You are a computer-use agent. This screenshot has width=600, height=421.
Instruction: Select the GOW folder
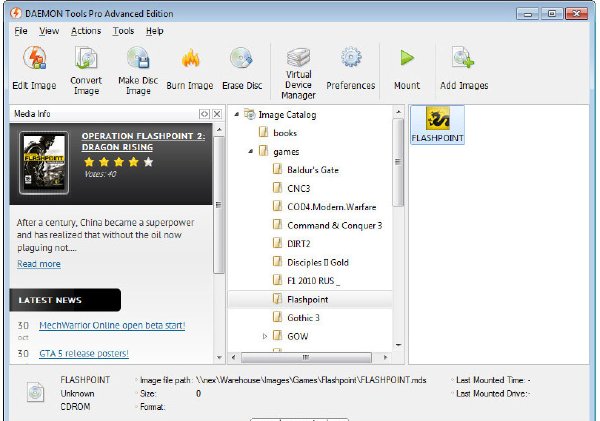[x=298, y=336]
